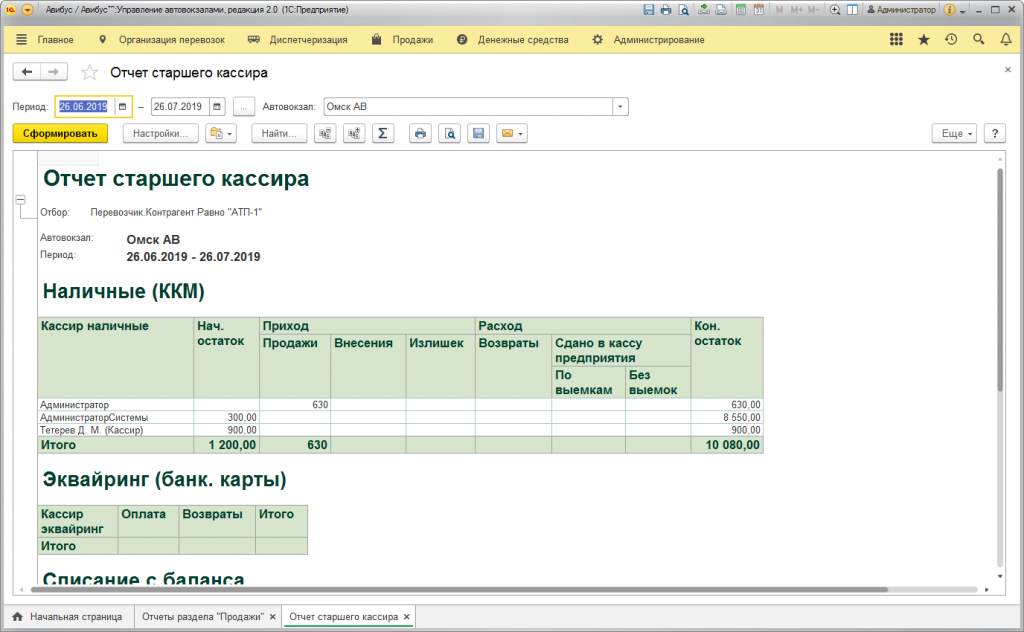
Task: Print the report using the report toolbar printer icon
Action: click(x=421, y=133)
